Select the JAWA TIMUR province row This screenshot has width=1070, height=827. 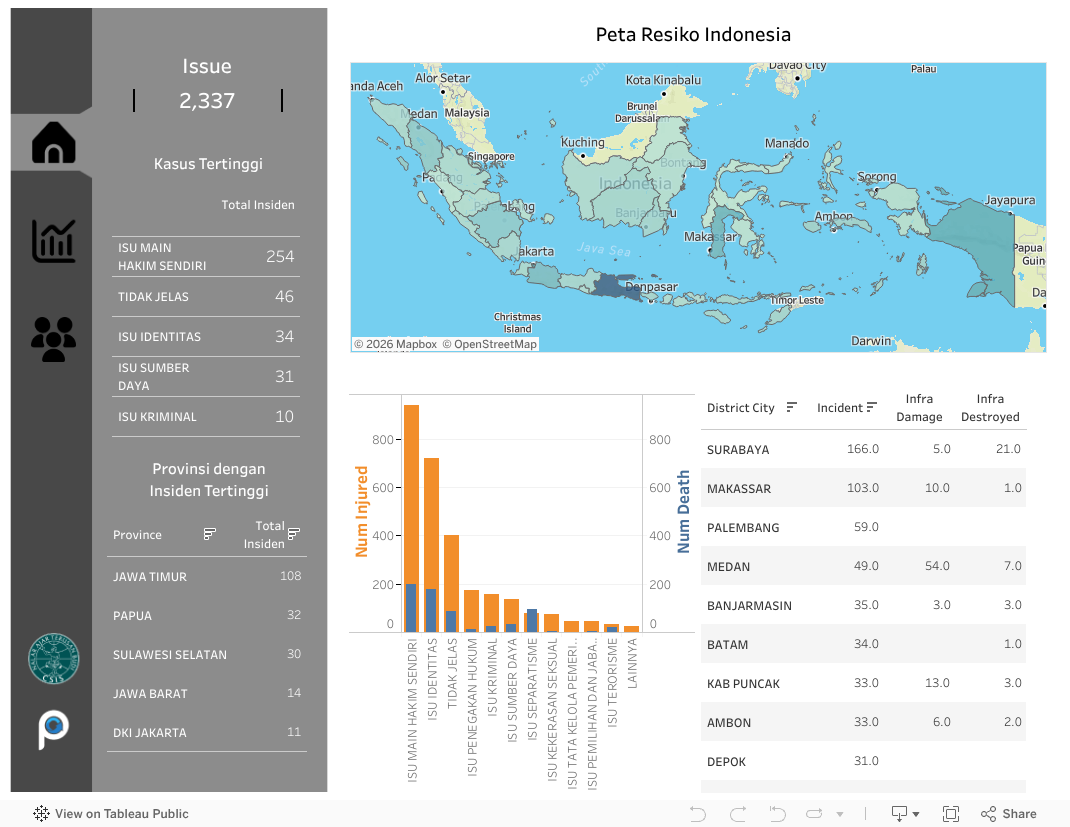[207, 577]
